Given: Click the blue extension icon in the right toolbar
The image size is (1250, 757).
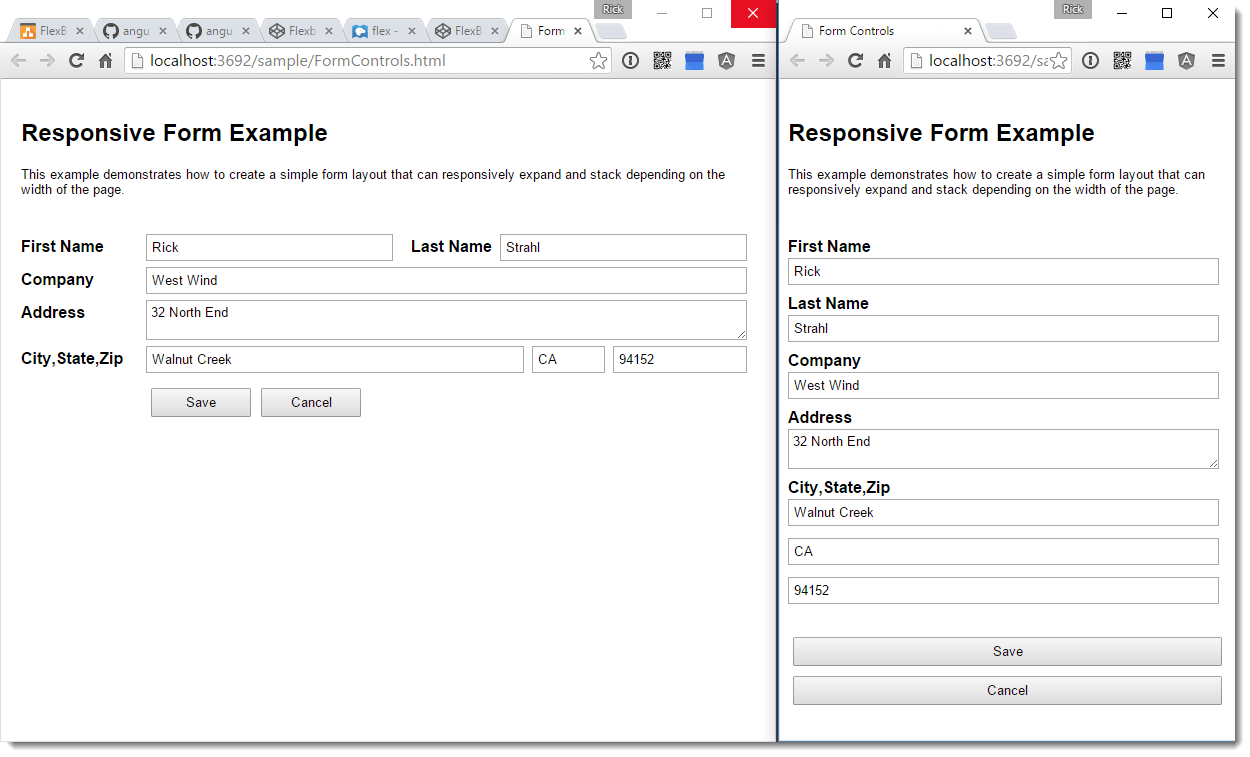Looking at the screenshot, I should tap(1154, 60).
